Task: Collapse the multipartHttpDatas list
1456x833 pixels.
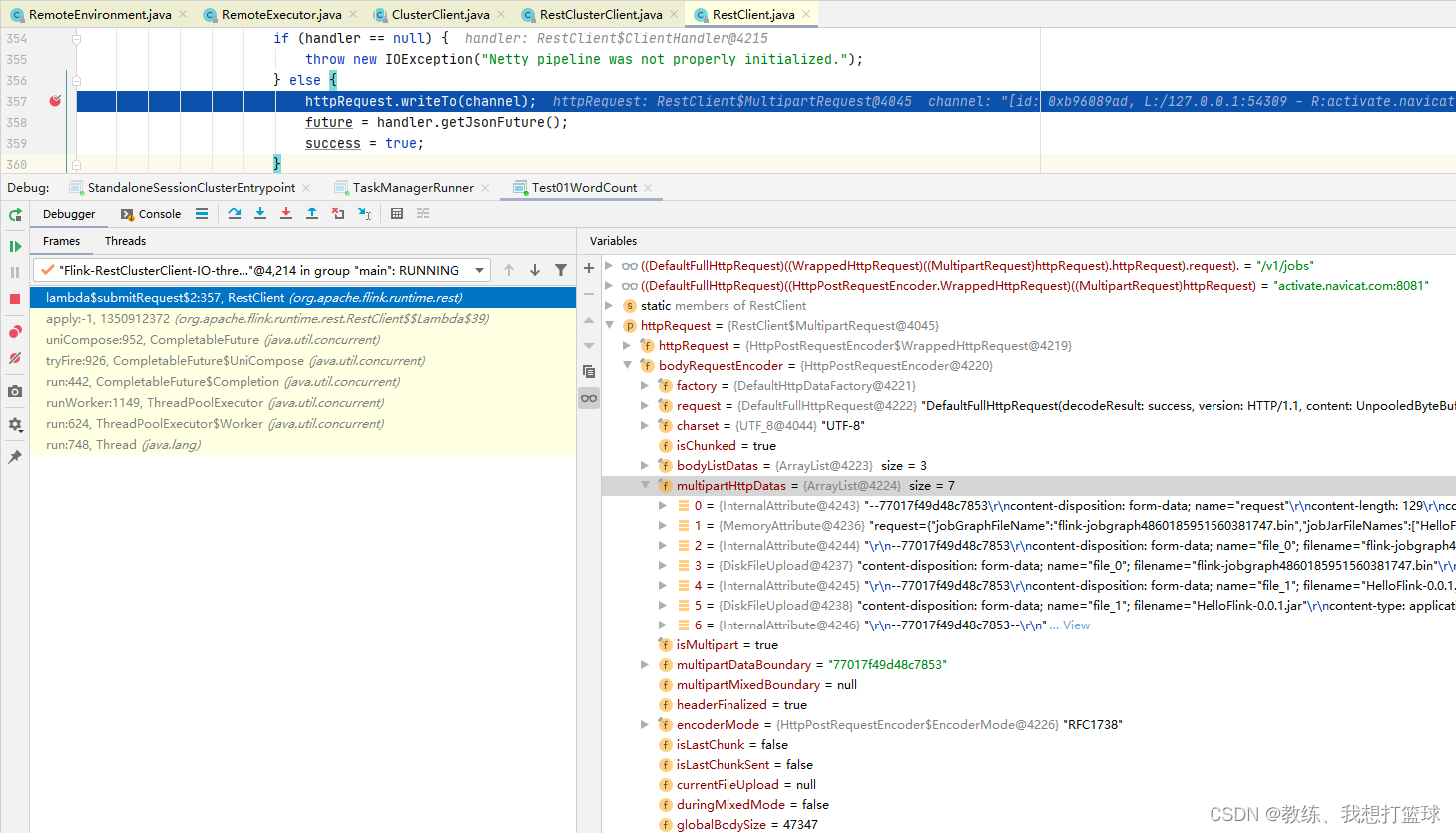Action: pos(645,485)
